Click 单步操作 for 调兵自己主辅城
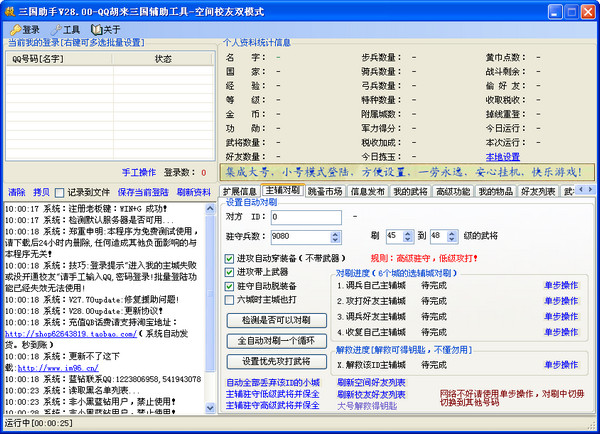The image size is (600, 434). [x=561, y=286]
